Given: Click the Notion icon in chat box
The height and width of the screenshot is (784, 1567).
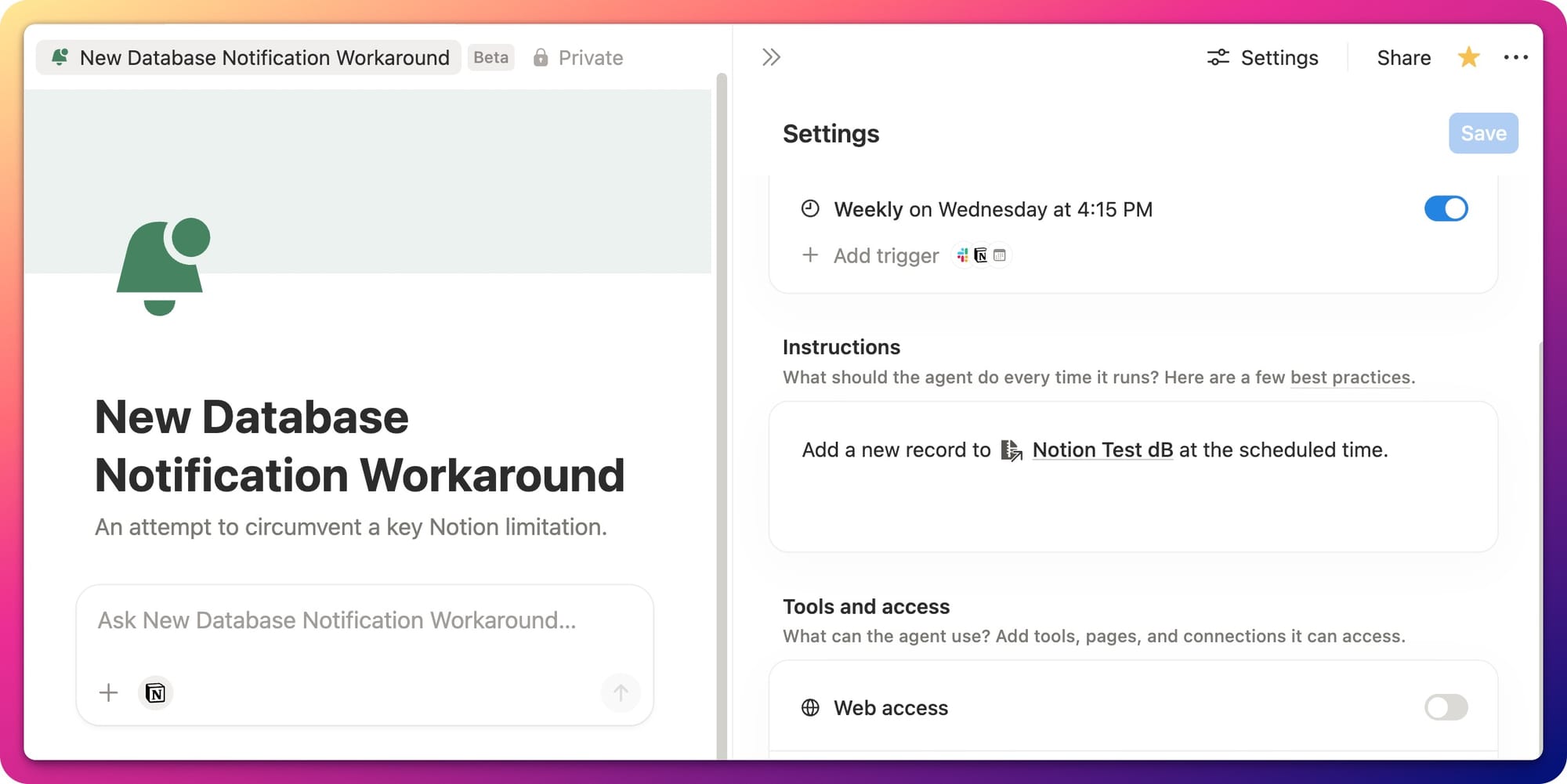Looking at the screenshot, I should click(155, 693).
